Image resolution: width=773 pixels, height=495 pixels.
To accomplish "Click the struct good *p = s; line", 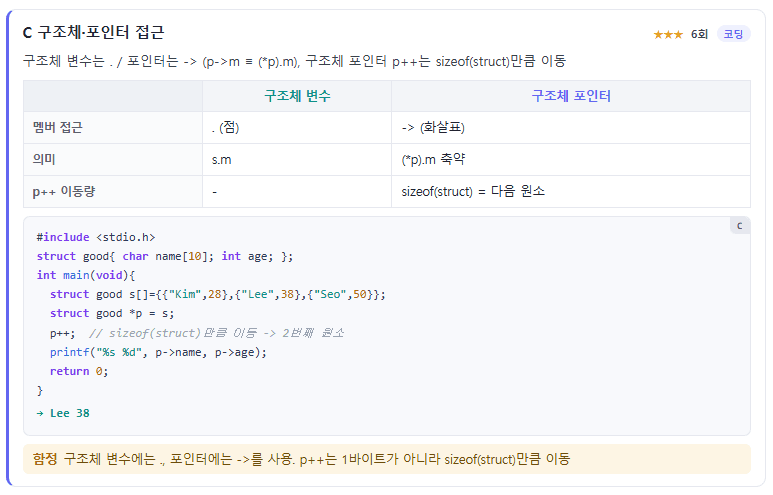I will pos(112,314).
